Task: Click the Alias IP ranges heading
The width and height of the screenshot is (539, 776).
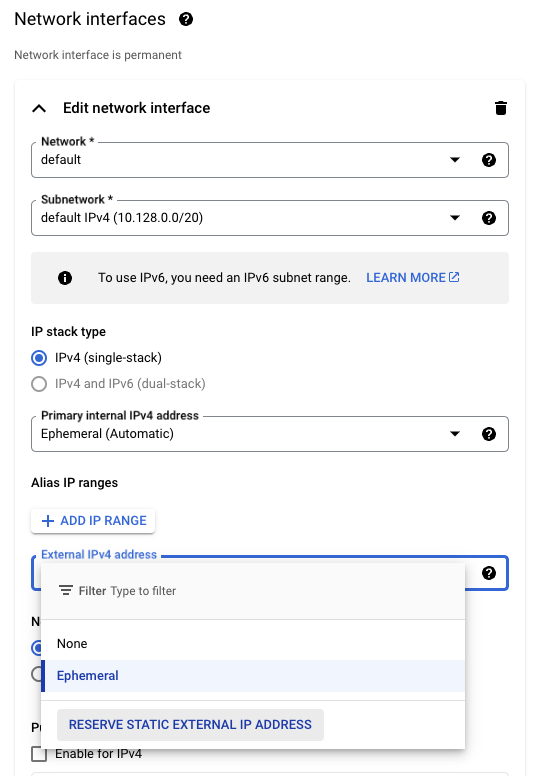Action: tap(75, 483)
